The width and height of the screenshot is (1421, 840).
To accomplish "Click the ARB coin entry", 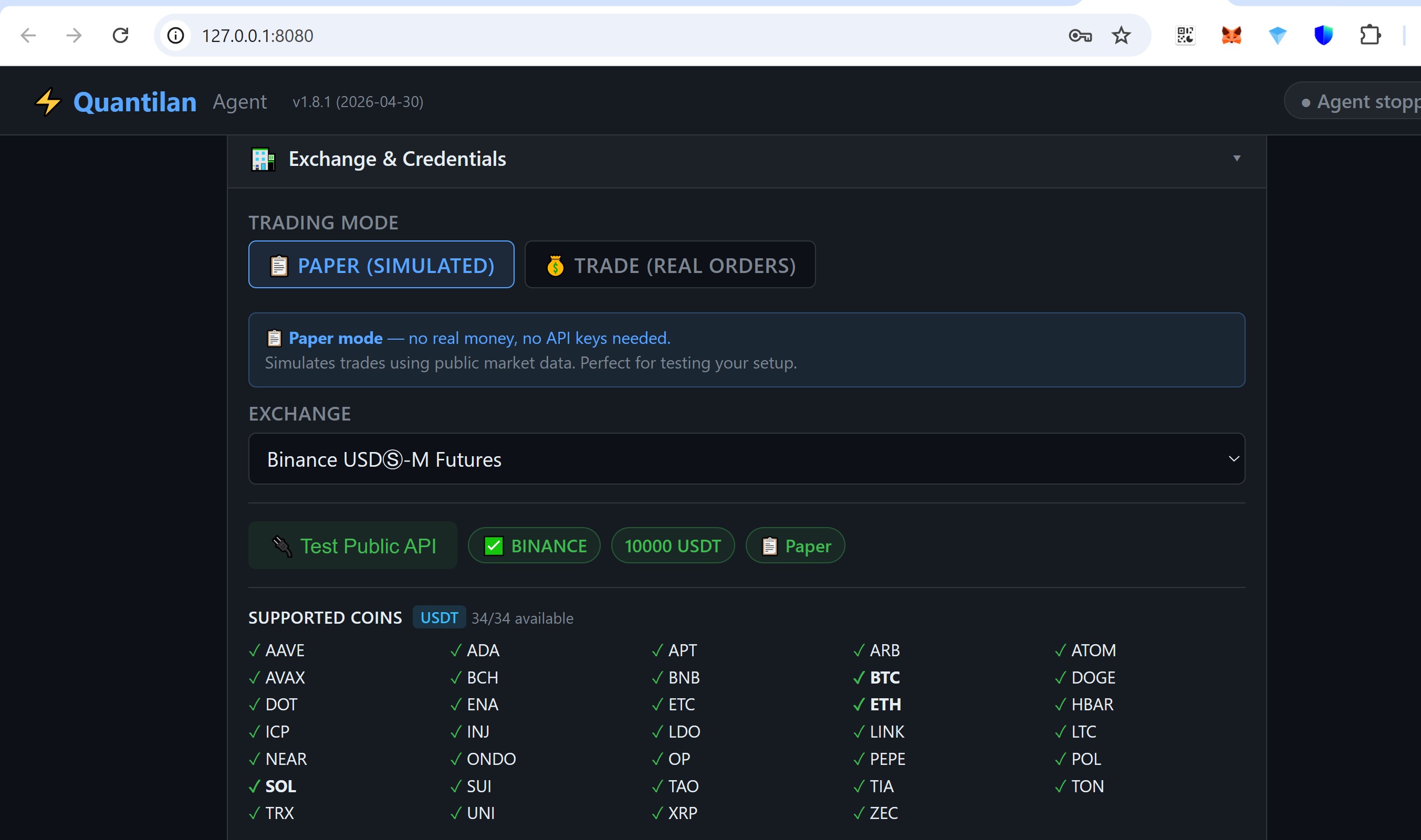I will [876, 650].
